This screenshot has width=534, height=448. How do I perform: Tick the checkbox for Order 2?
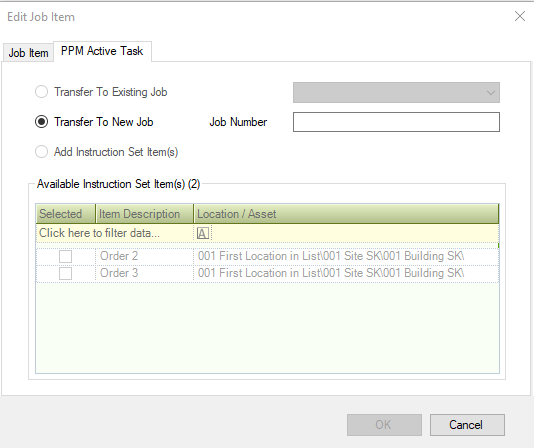[x=65, y=257]
